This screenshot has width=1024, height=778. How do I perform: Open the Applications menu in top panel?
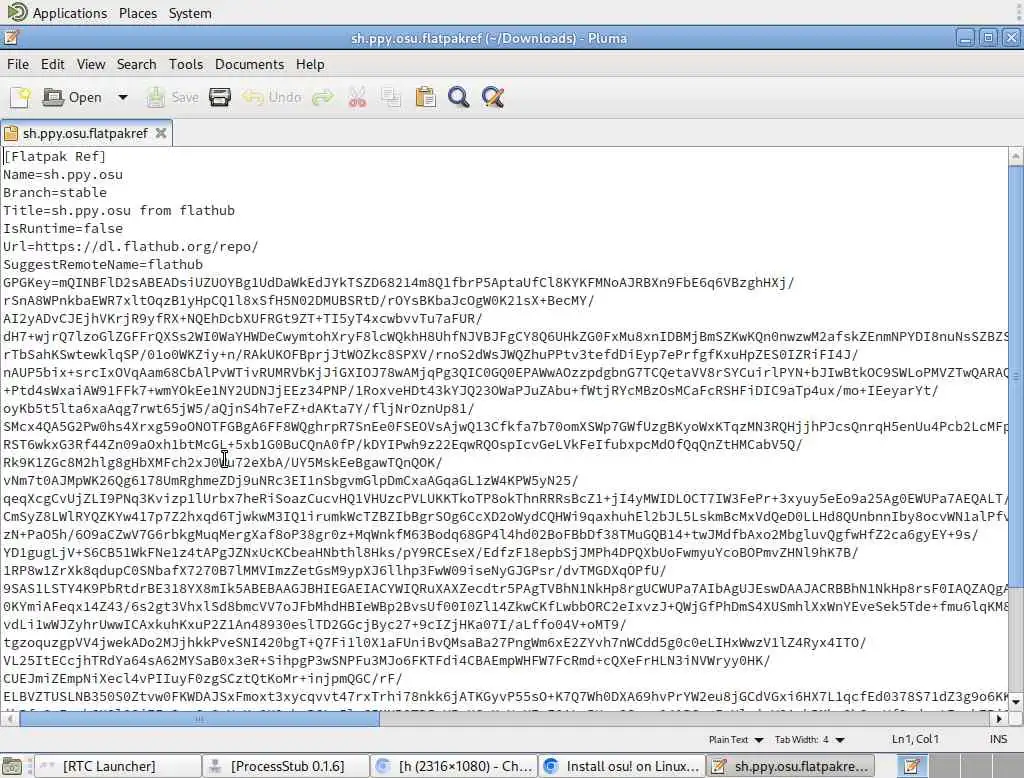(57, 12)
